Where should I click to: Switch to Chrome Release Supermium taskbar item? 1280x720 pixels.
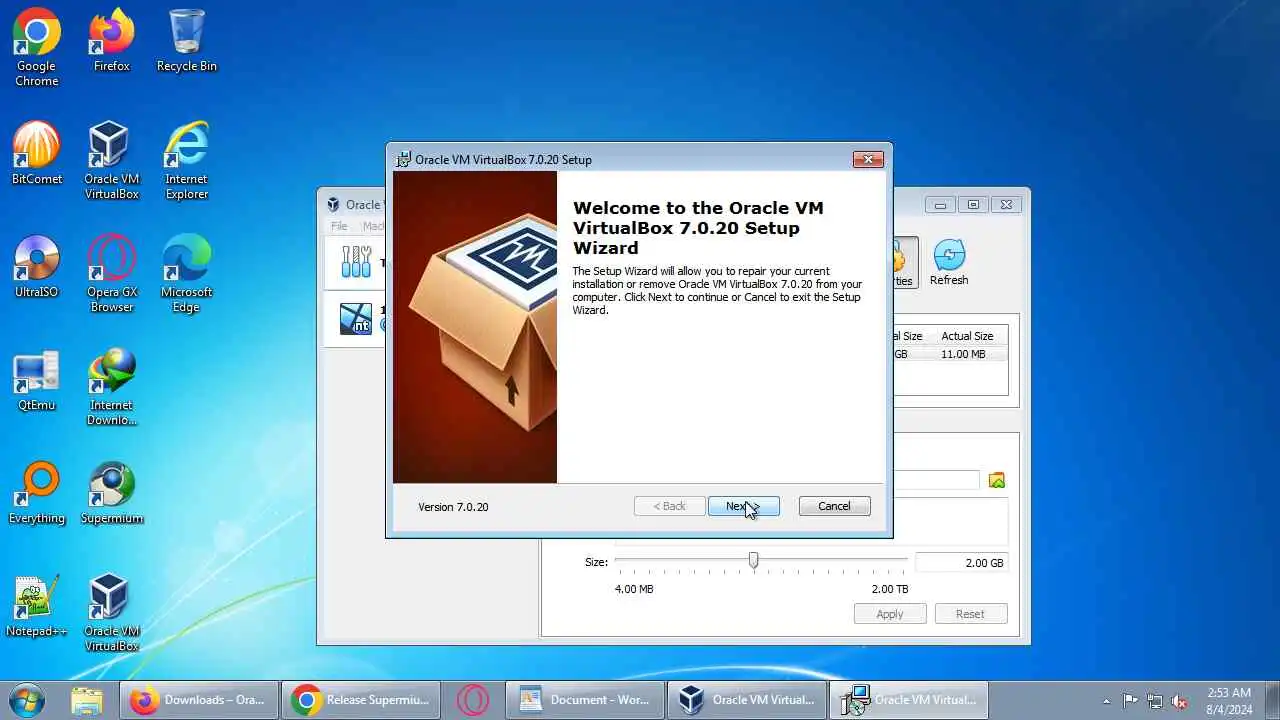point(360,700)
